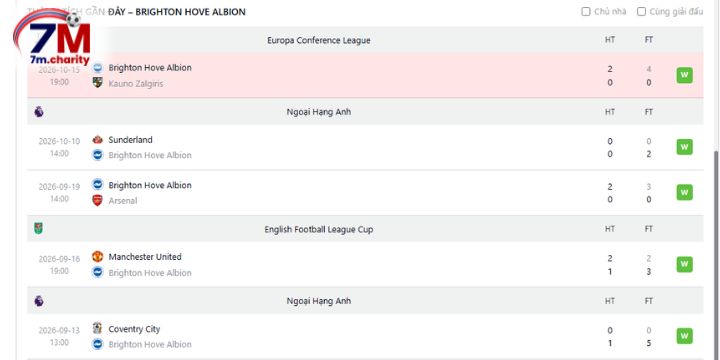Viewport: 720px width, 360px height.
Task: Open the Kauno Zalgiris team link
Action: coord(135,84)
